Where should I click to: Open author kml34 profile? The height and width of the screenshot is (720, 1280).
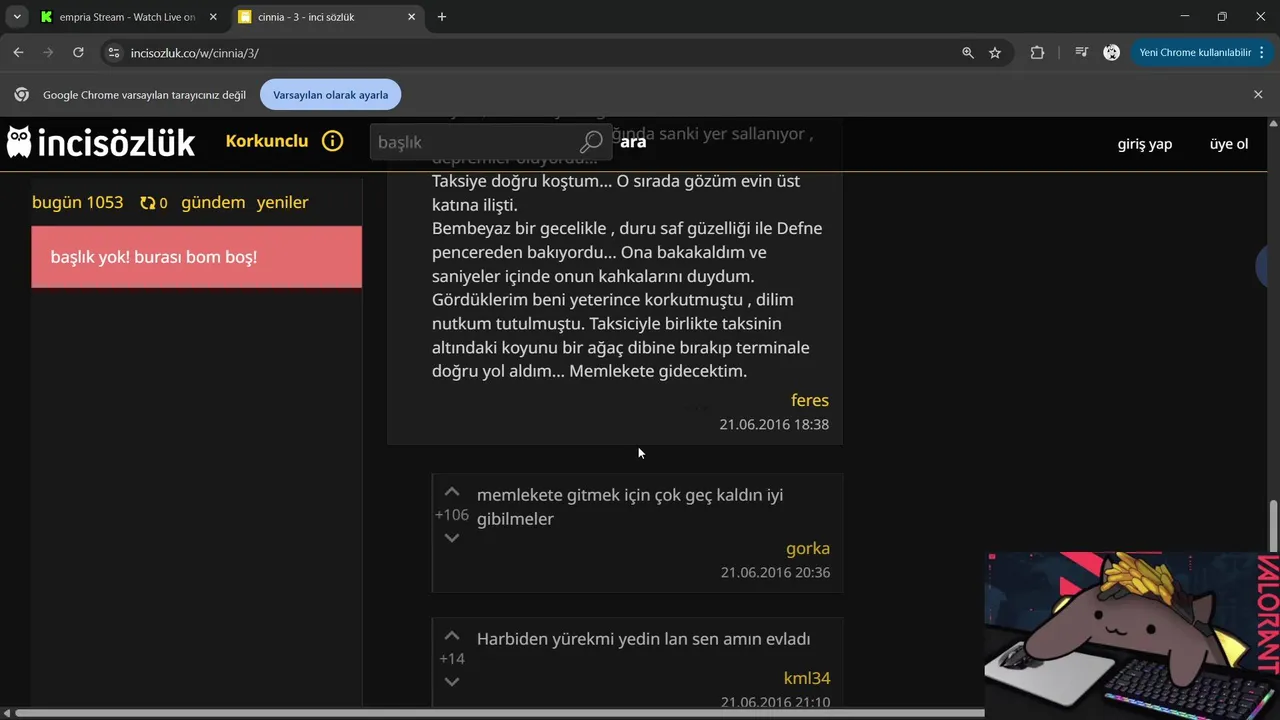pos(807,678)
